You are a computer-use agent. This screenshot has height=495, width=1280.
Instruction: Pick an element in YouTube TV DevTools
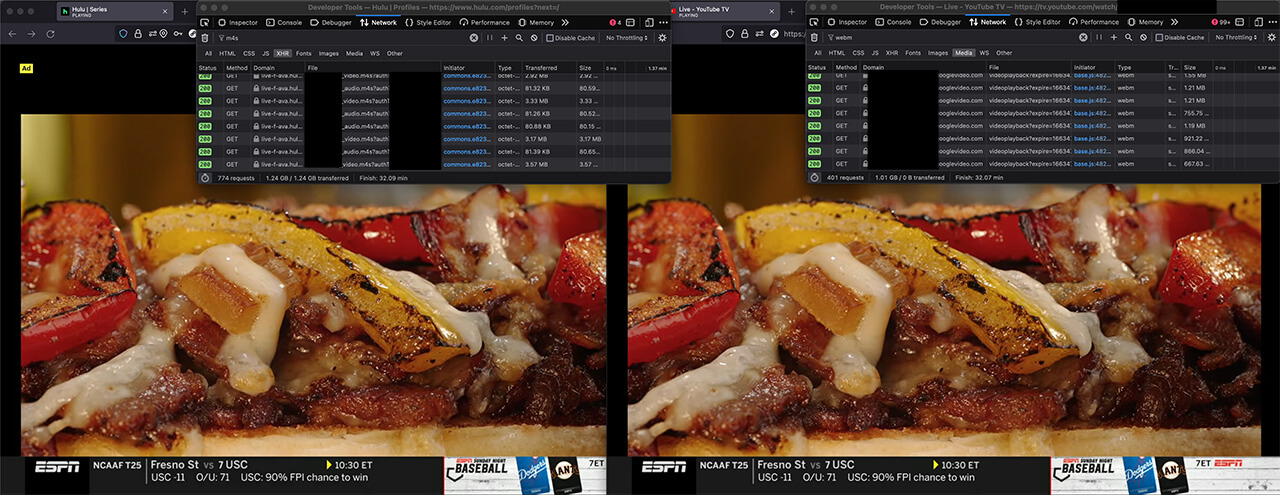click(x=814, y=22)
